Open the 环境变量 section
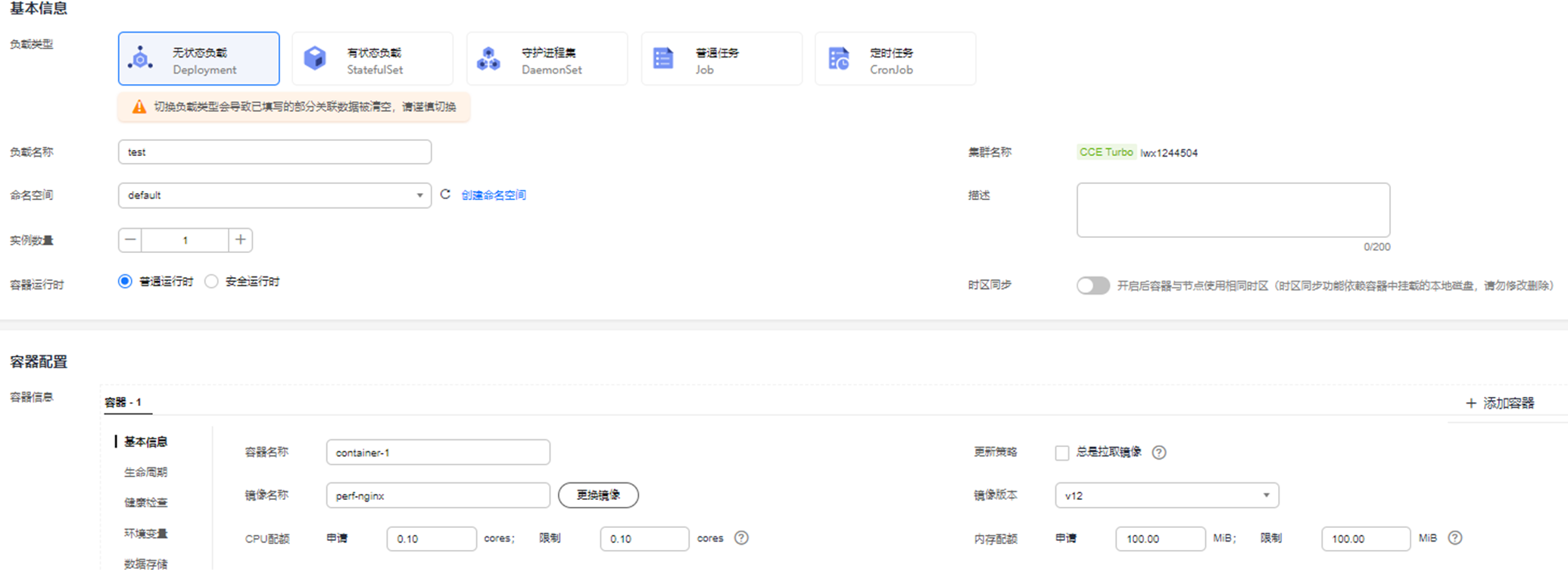1568x581 pixels. click(145, 533)
